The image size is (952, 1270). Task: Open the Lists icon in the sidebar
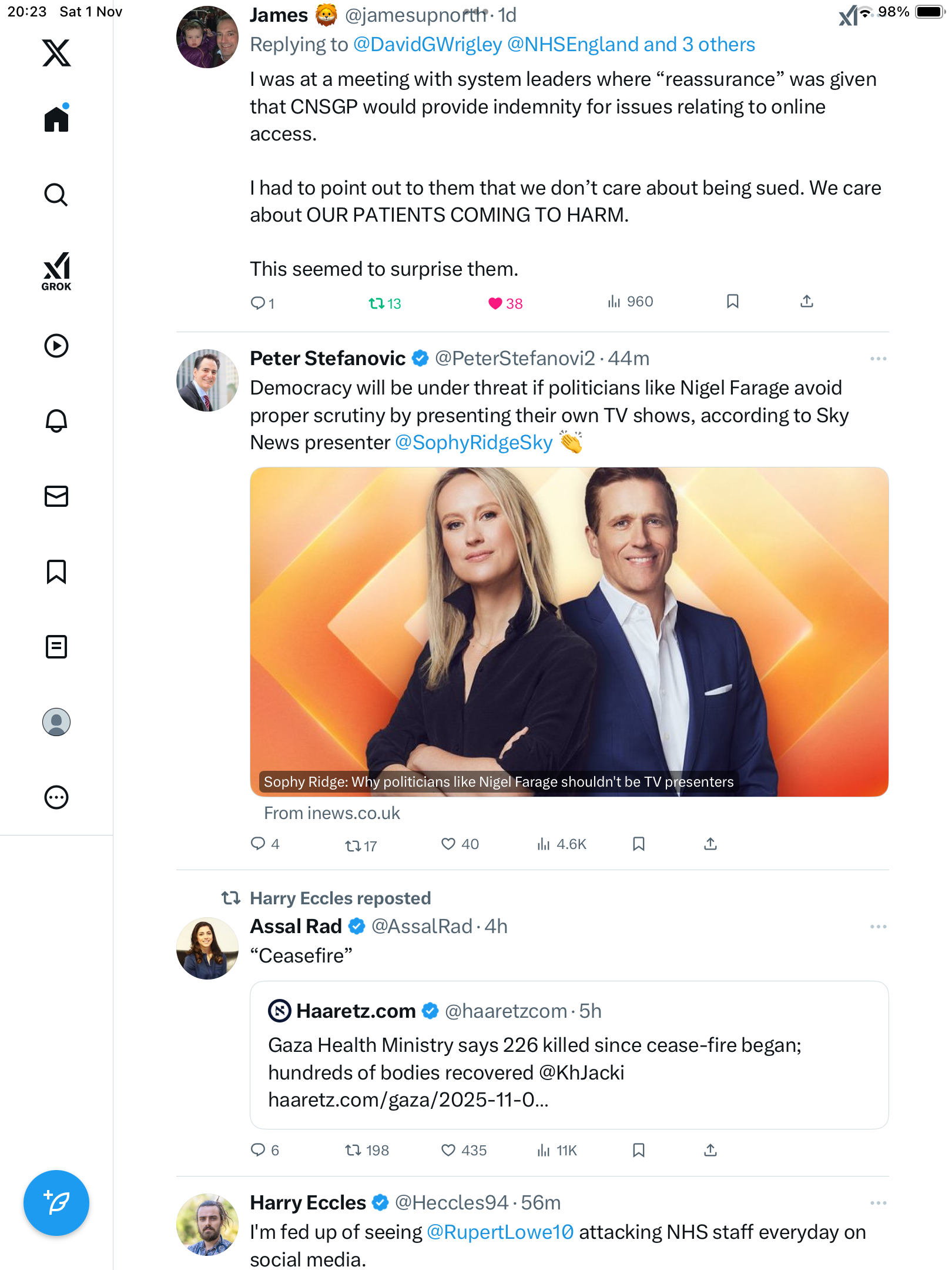click(56, 647)
